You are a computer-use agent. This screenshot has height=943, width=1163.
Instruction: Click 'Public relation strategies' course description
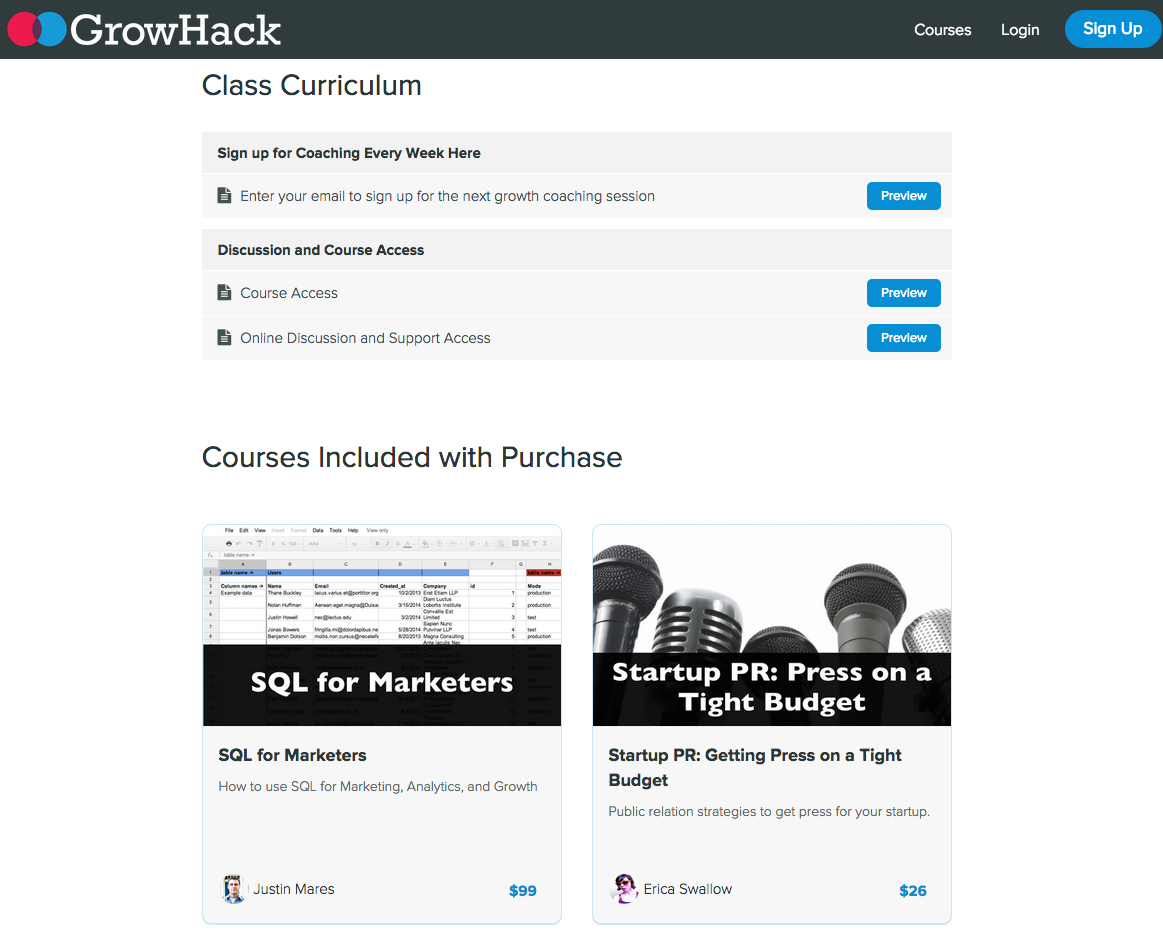[x=769, y=812]
